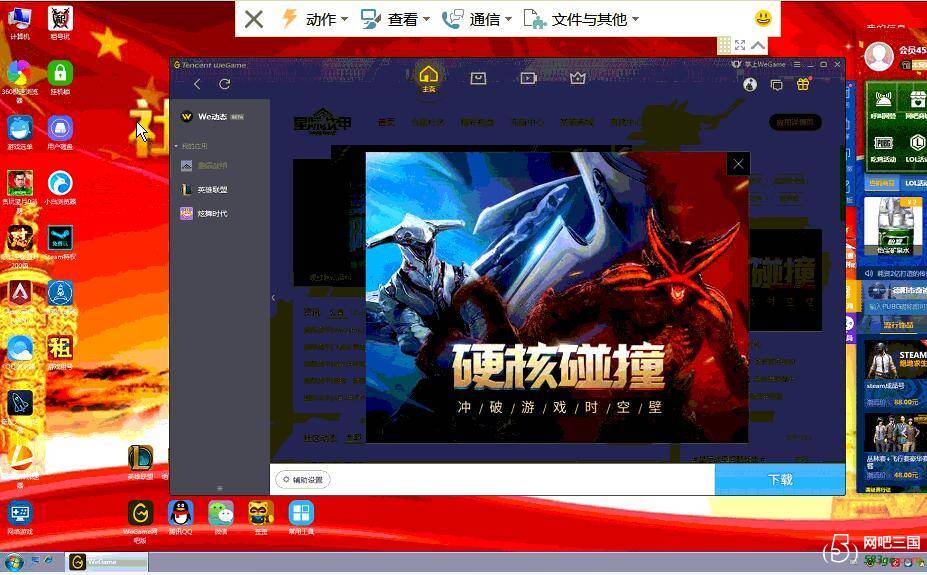Viewport: 927px width, 575px height.
Task: Open WeGame网吧版 desktop icon
Action: point(140,521)
